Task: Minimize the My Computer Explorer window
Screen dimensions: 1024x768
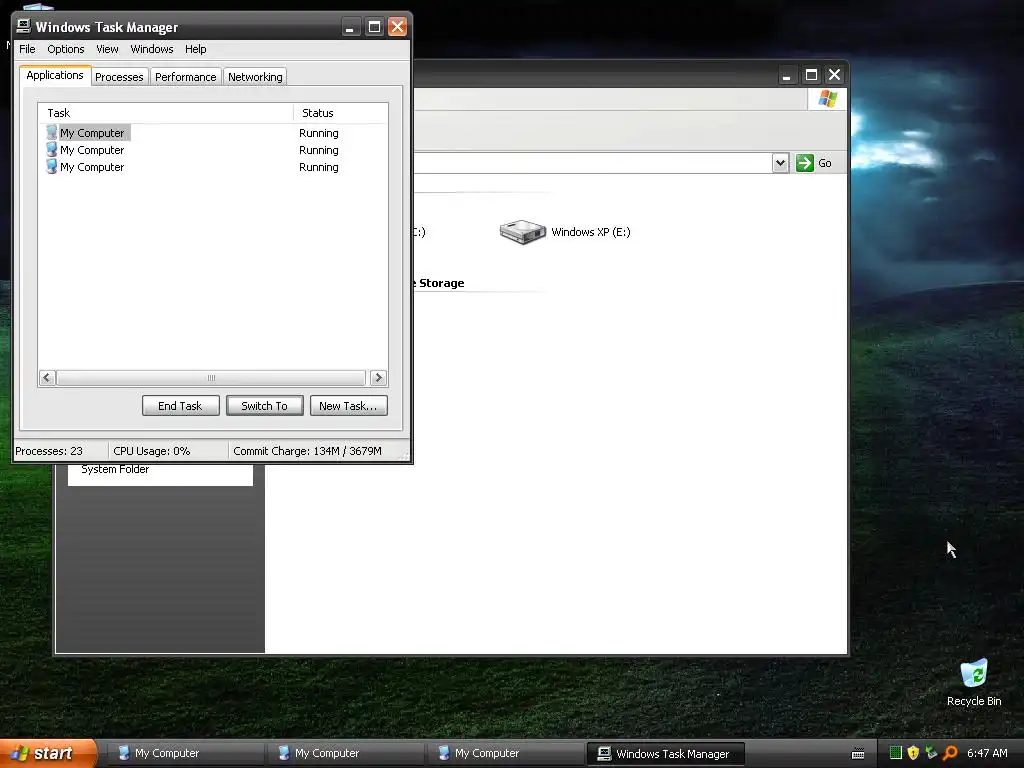Action: coord(787,75)
